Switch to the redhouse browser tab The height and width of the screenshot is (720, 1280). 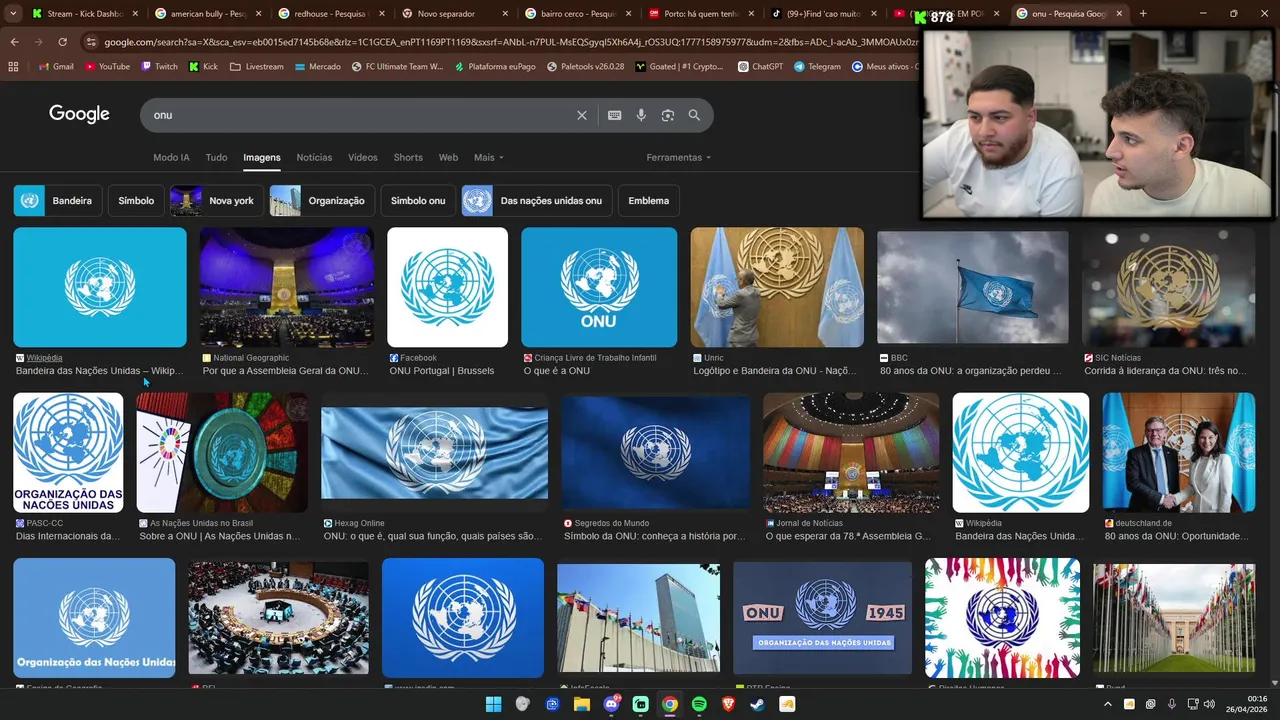point(329,14)
